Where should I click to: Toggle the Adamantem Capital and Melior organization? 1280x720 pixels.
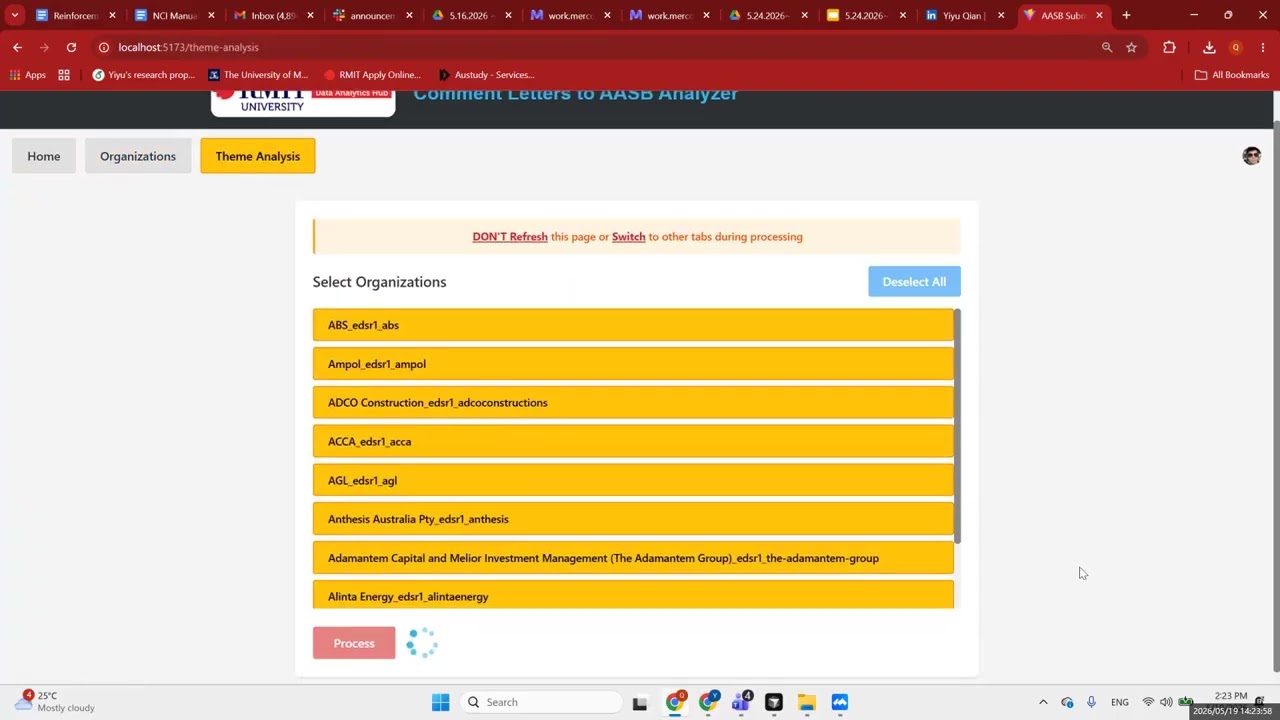pyautogui.click(x=633, y=558)
